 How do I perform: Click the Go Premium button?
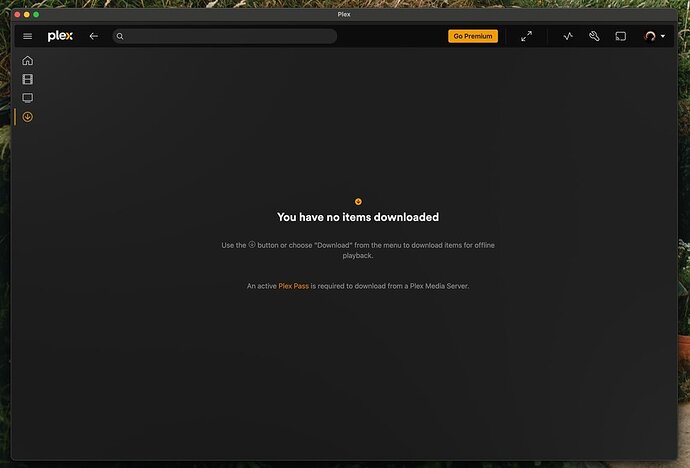tap(473, 36)
